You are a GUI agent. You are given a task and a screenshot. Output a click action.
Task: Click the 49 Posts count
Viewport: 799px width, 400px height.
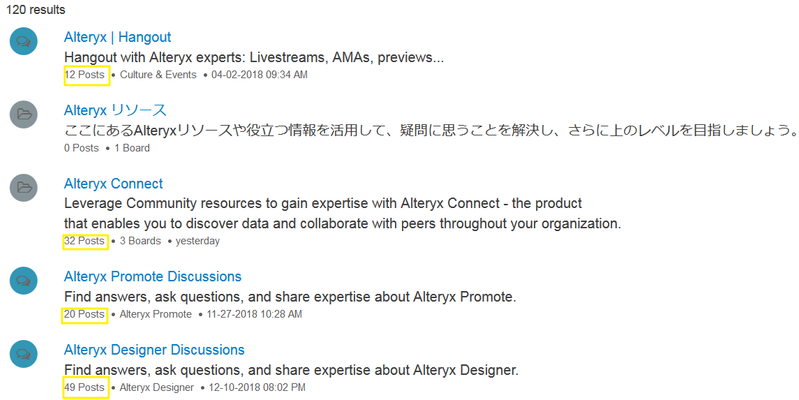pyautogui.click(x=85, y=387)
